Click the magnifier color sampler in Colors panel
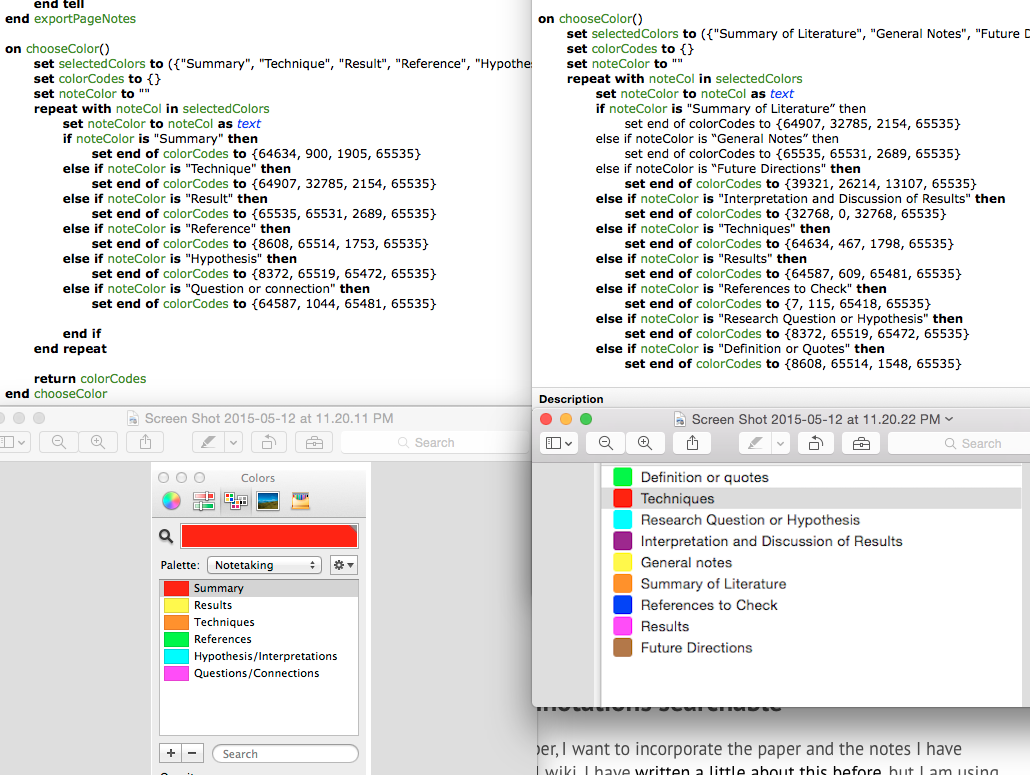Viewport: 1030px width, 775px height. coord(167,537)
